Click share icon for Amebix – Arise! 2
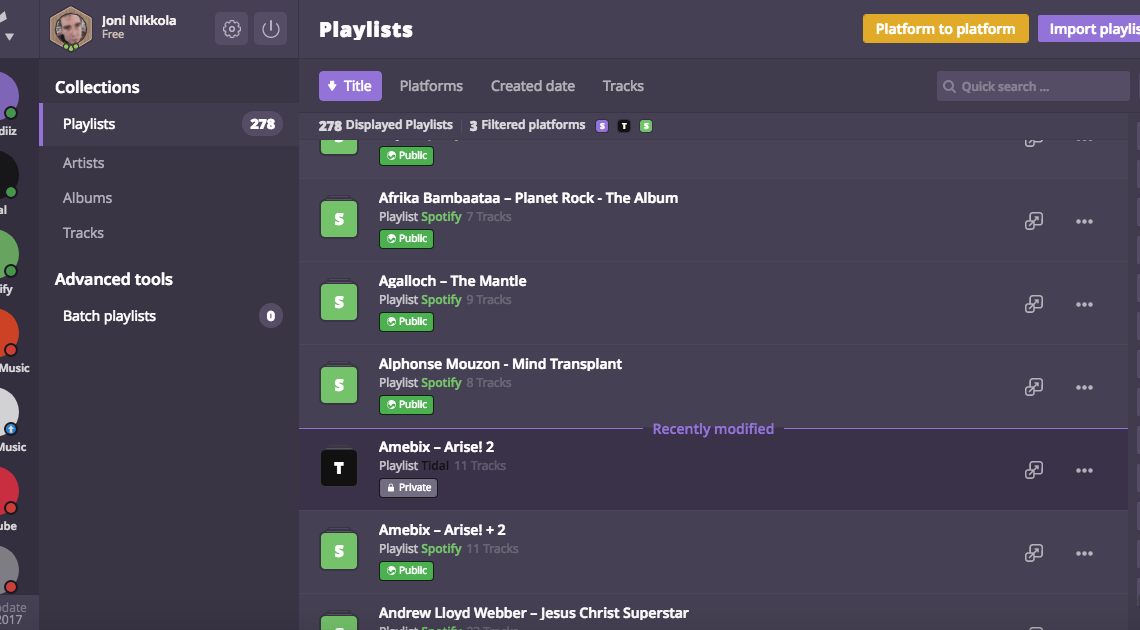Screen dimensions: 1140x630 tap(1034, 470)
